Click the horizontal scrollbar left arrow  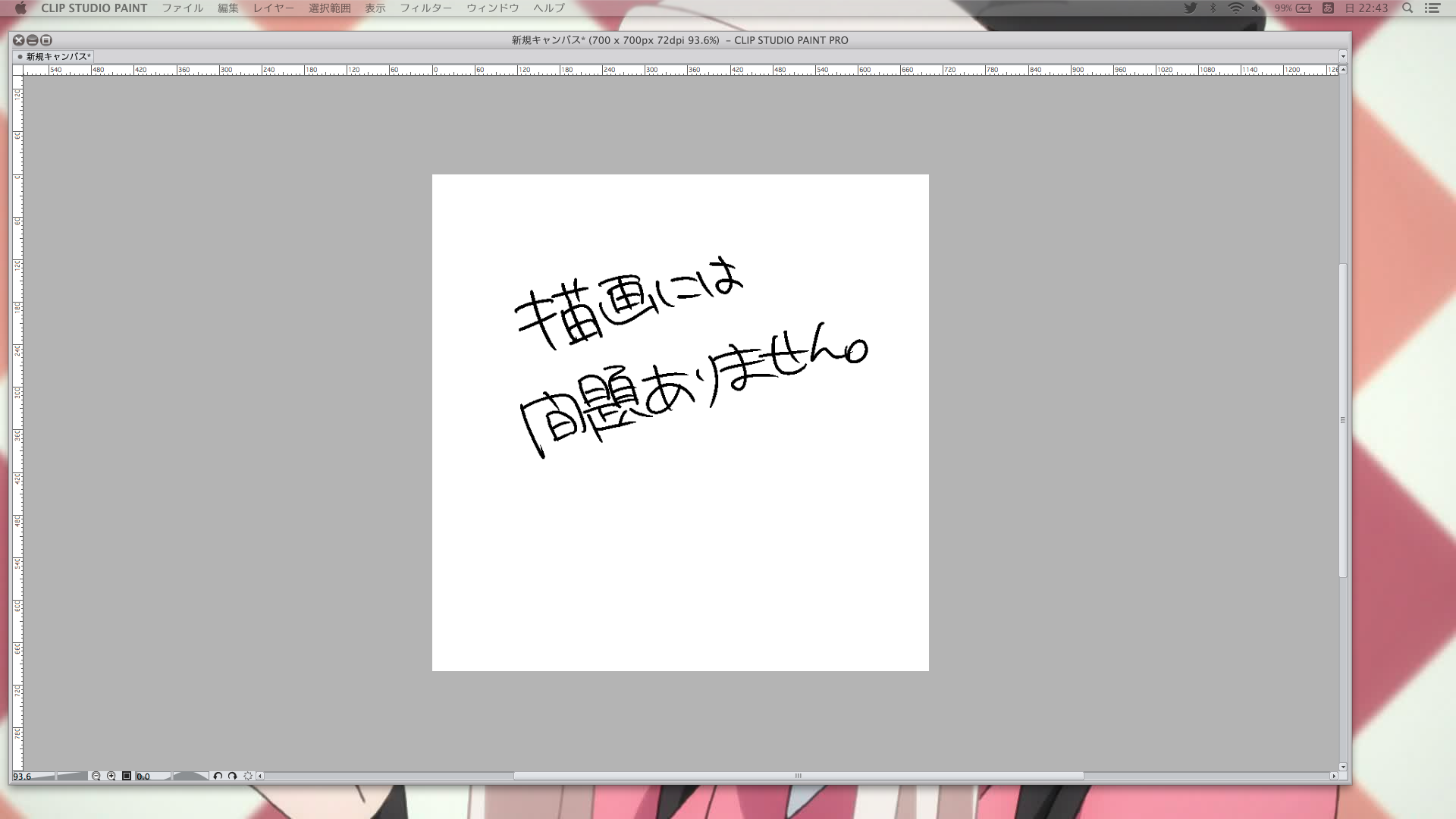click(260, 776)
